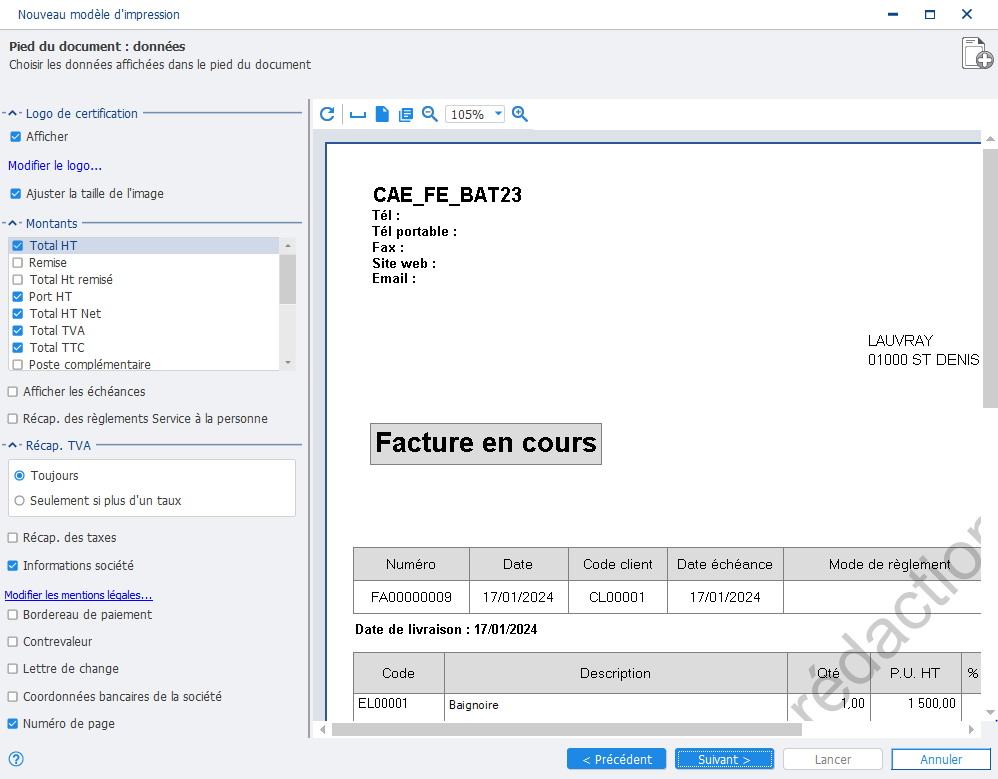Uncheck Port HT amount
Image resolution: width=998 pixels, height=779 pixels.
point(18,297)
